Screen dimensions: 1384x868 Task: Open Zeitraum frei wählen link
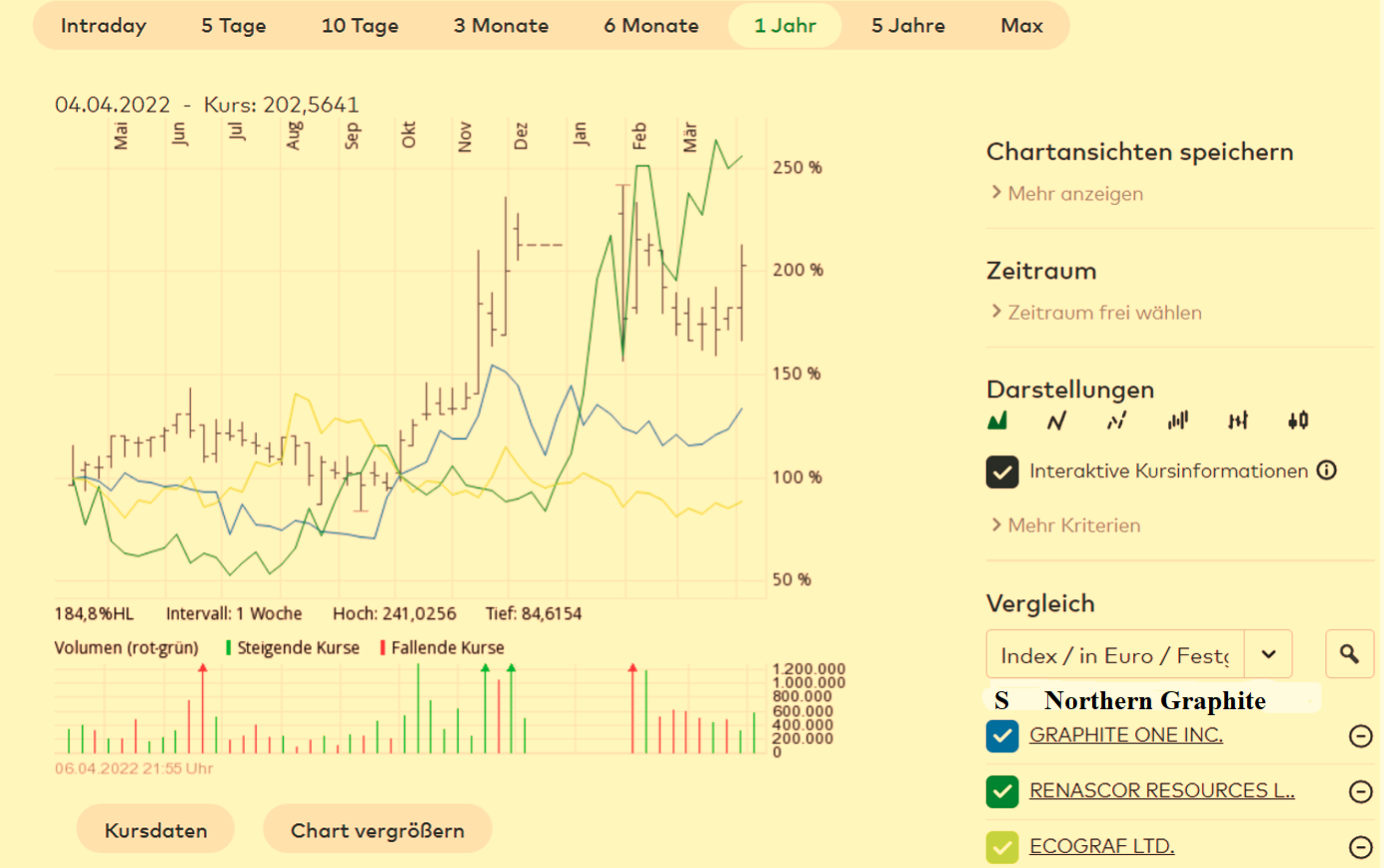click(x=1104, y=313)
